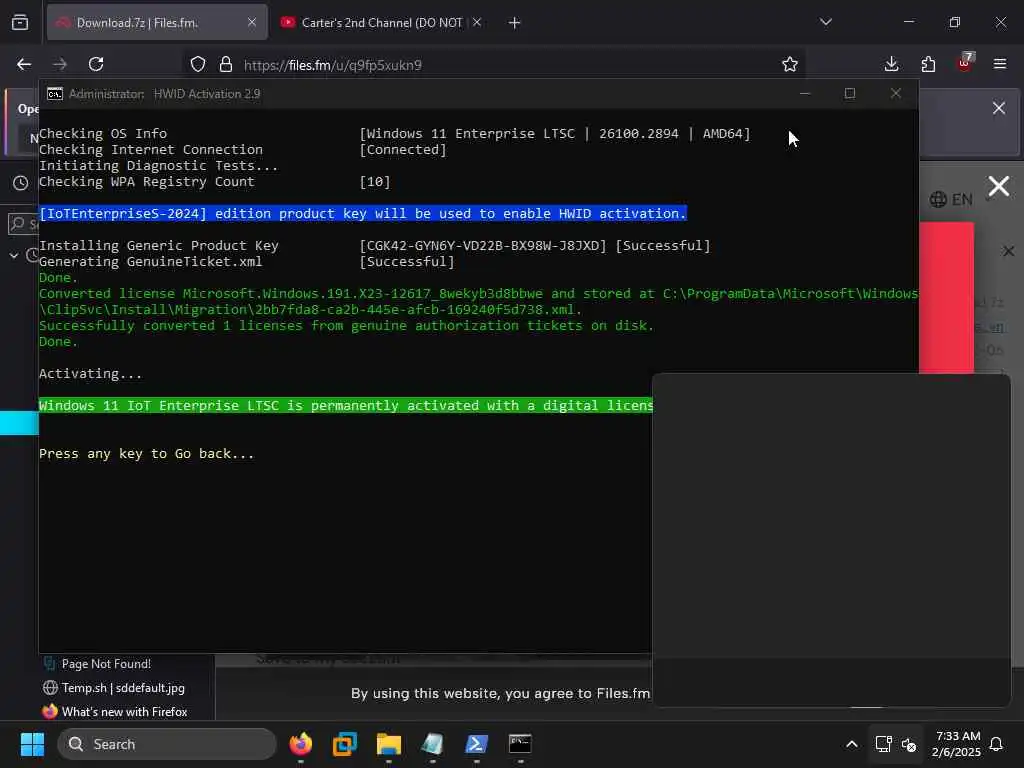Open the list all tabs dropdown

pyautogui.click(x=825, y=22)
